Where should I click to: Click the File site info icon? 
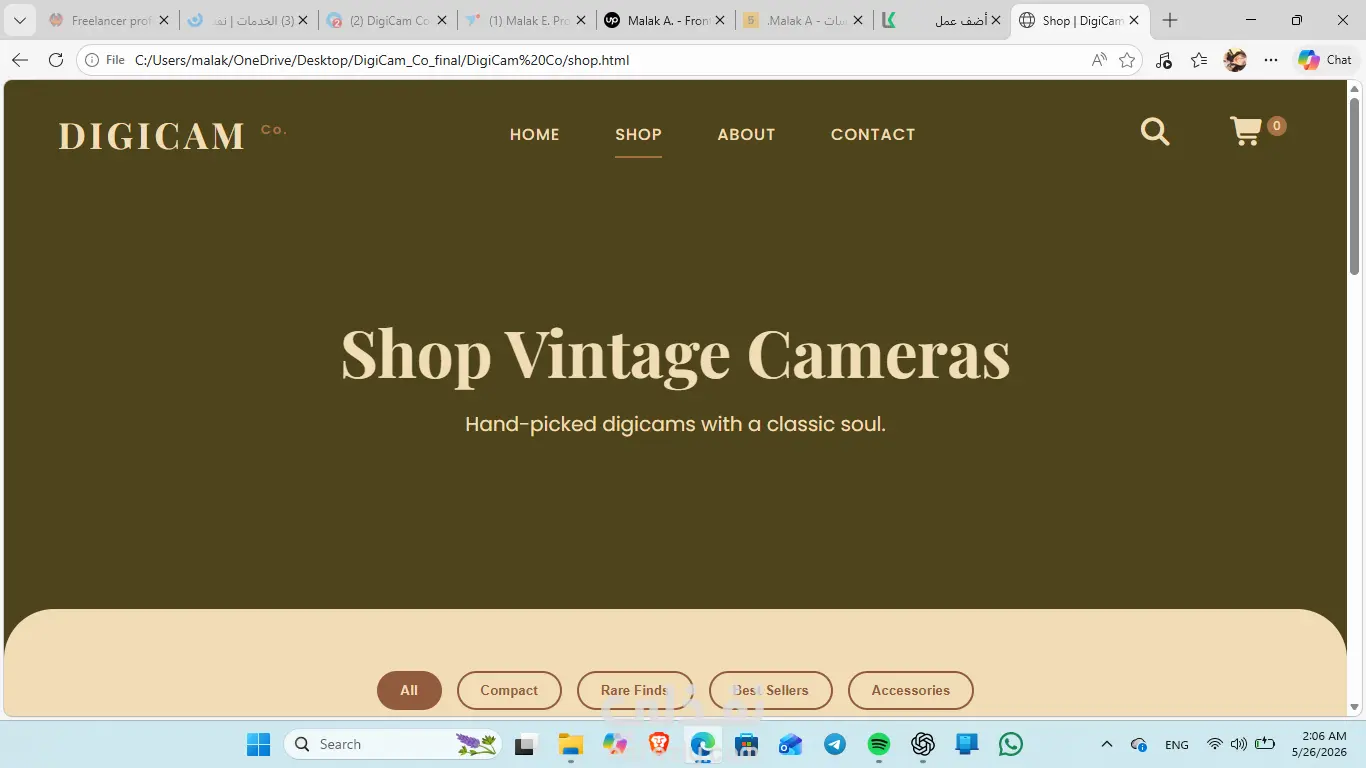click(x=105, y=60)
